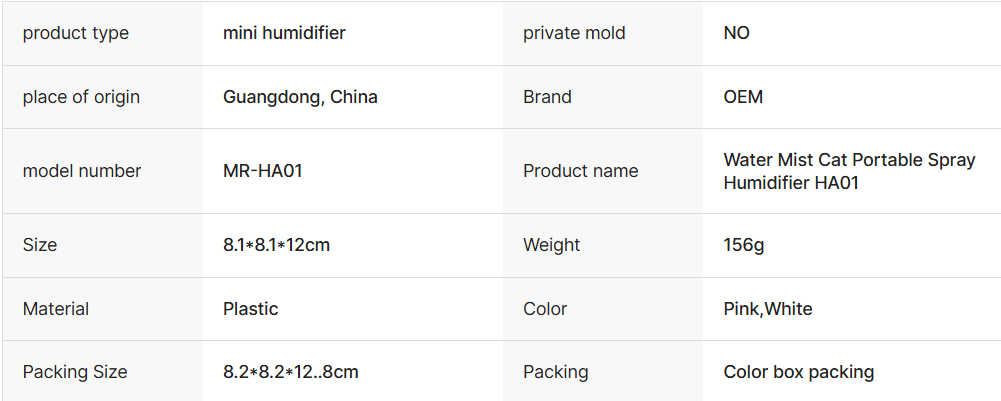
Task: Click the 'private mold' attribute label
Action: click(574, 33)
